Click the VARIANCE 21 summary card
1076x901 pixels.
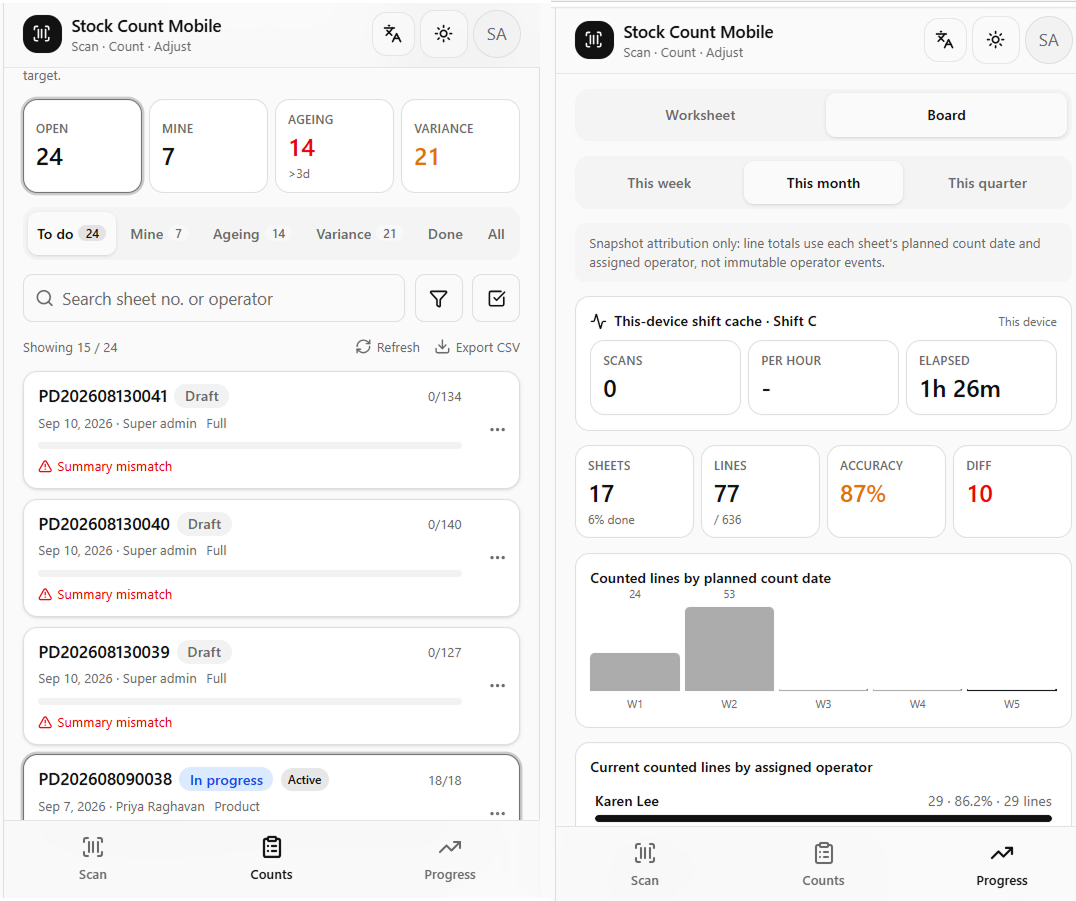click(x=460, y=146)
